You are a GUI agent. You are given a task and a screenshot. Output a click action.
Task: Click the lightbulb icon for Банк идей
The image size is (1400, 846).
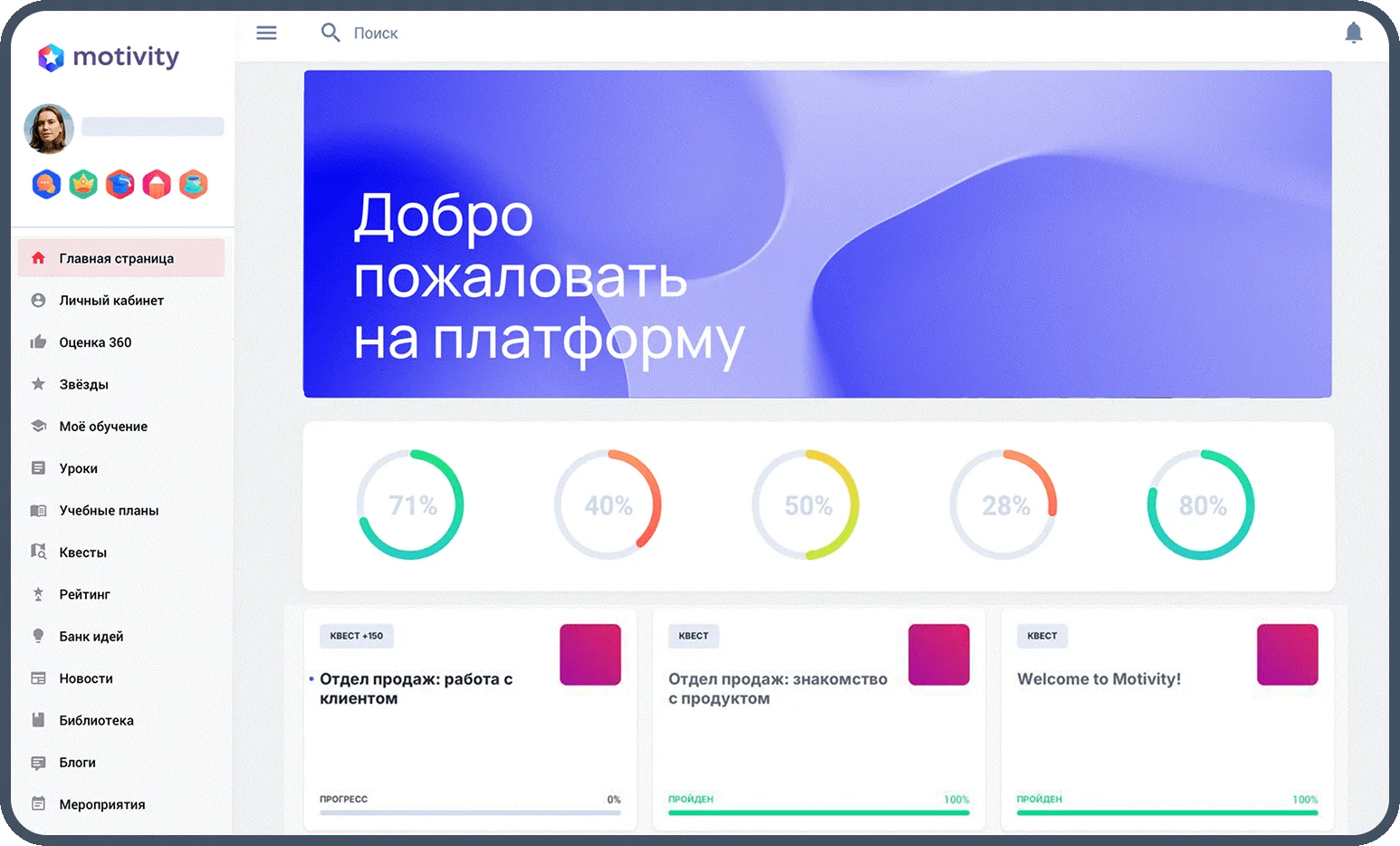(38, 637)
